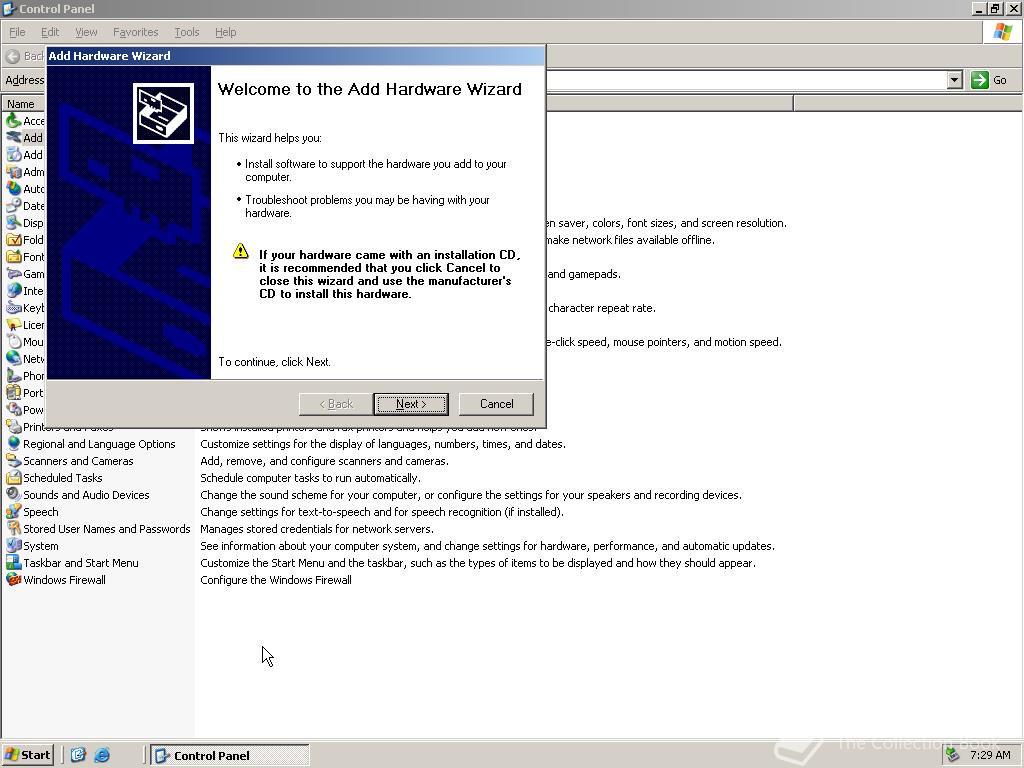The height and width of the screenshot is (768, 1024).
Task: Click the Start button
Action: [27, 755]
